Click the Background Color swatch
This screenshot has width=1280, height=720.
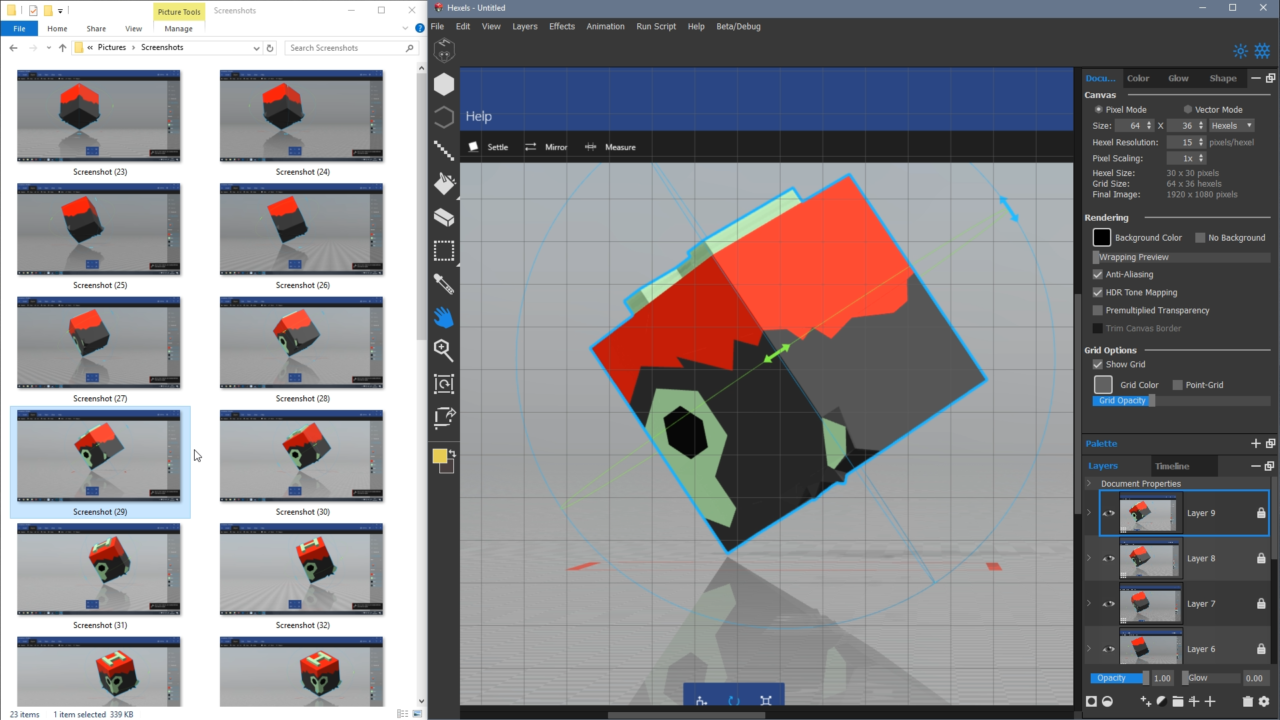(x=1101, y=237)
